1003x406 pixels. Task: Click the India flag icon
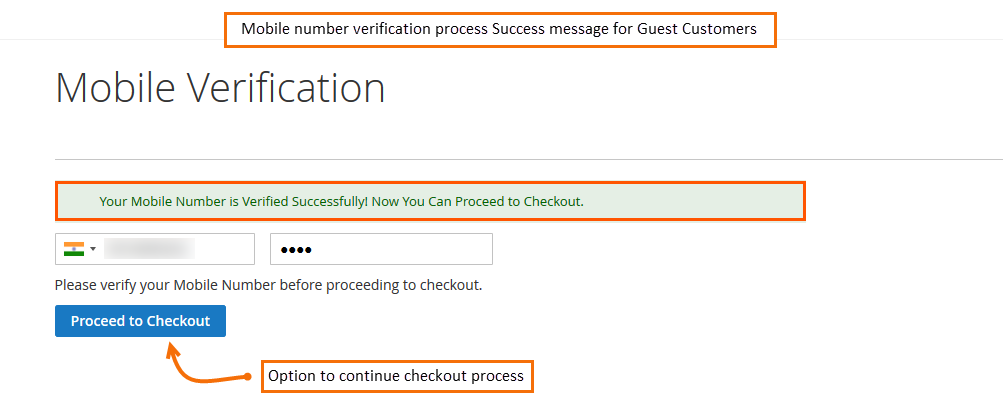[74, 249]
